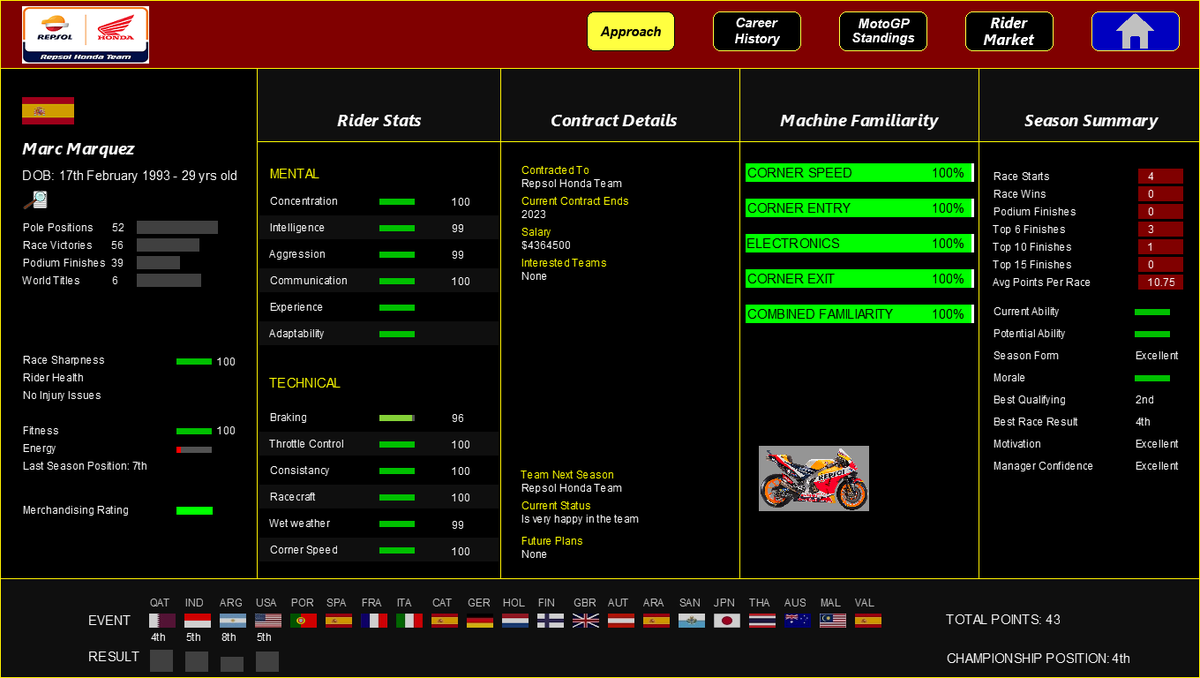Click the Pole Positions bar
The height and width of the screenshot is (678, 1200).
[177, 227]
